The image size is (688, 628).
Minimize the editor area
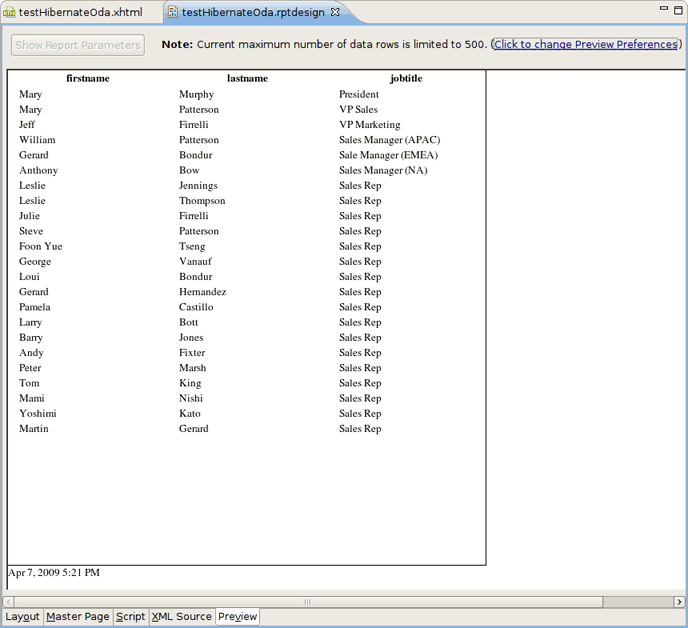664,8
